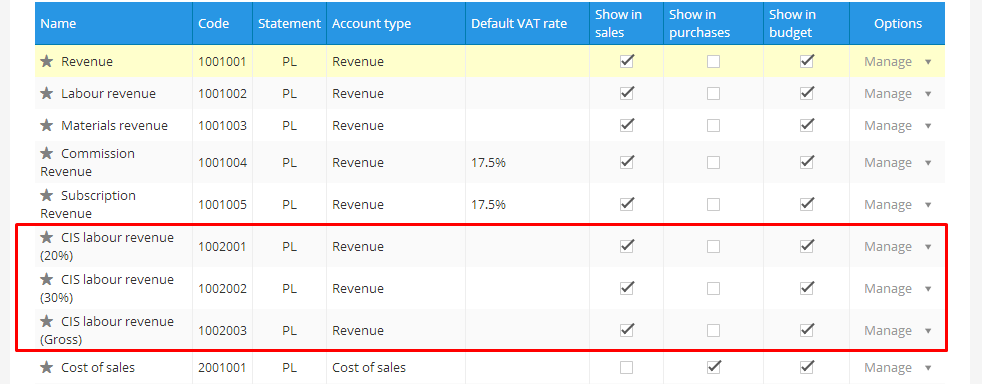Toggle Show in budget for account 1002003
This screenshot has width=982, height=384.
(x=807, y=330)
